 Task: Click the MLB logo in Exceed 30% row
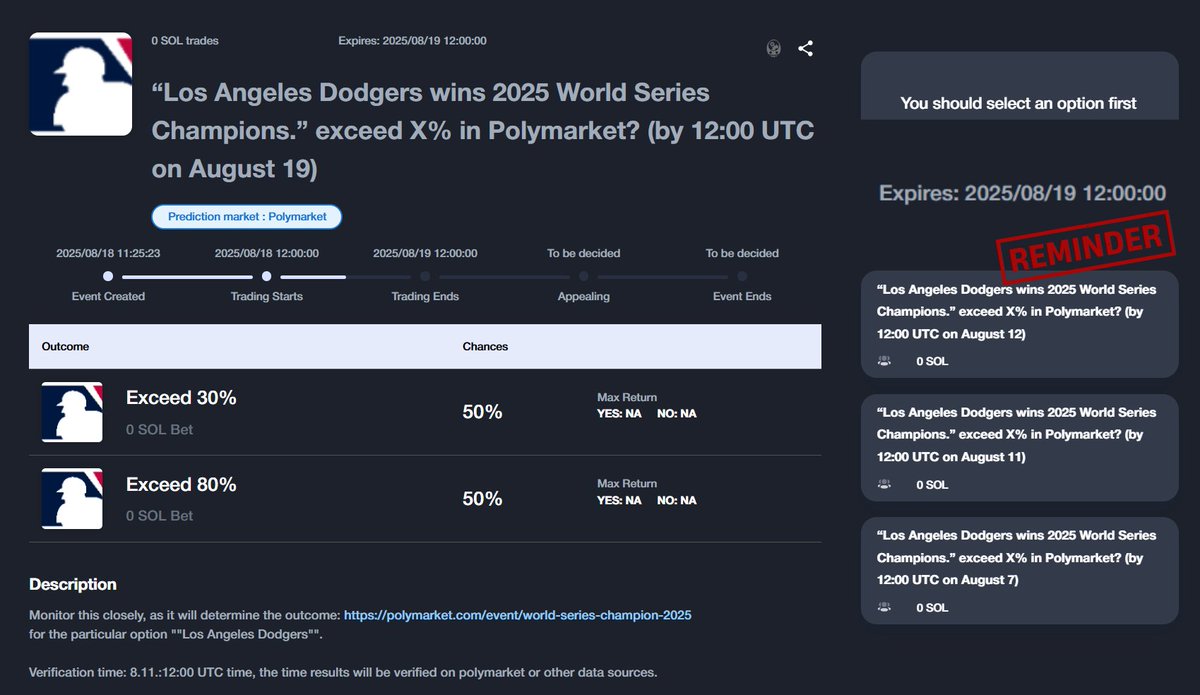point(72,412)
